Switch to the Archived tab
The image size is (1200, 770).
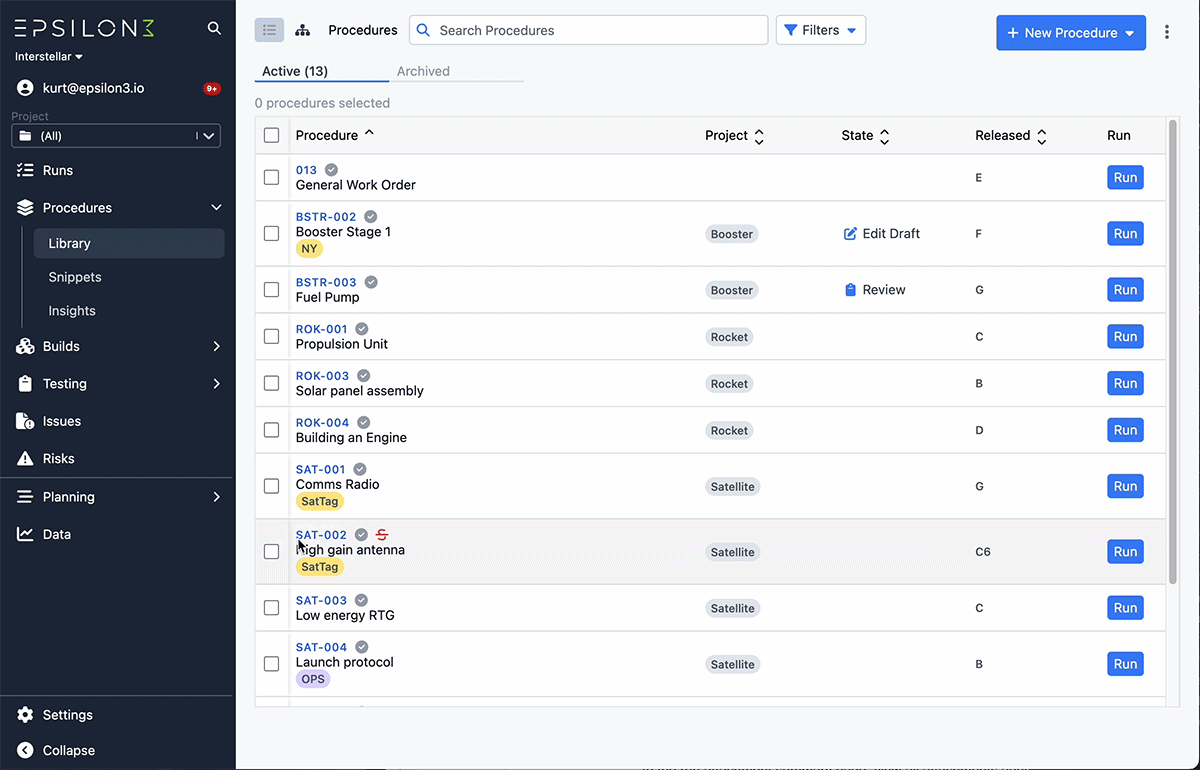tap(423, 71)
